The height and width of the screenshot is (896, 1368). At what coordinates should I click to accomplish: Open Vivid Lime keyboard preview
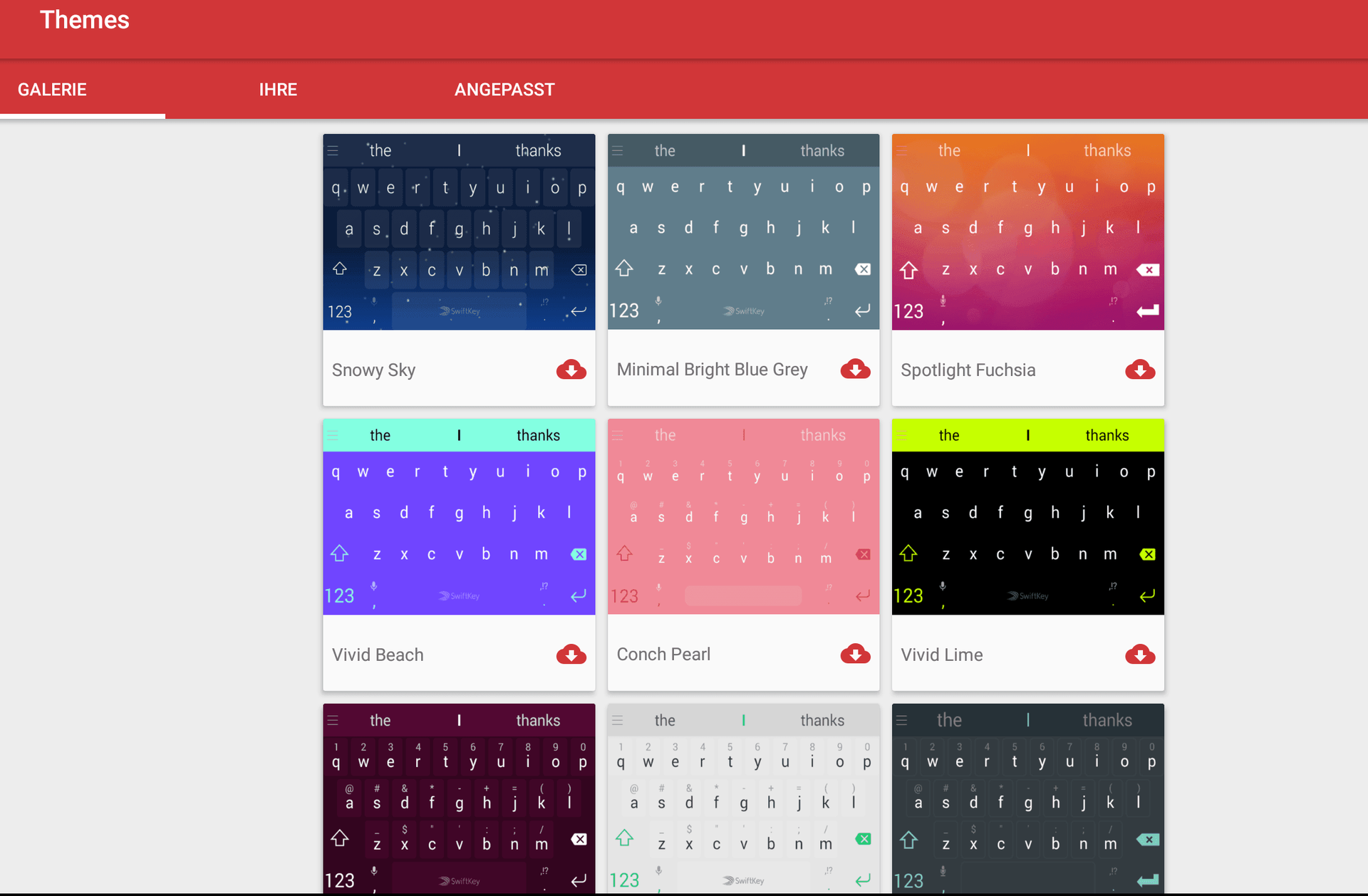click(x=1027, y=517)
